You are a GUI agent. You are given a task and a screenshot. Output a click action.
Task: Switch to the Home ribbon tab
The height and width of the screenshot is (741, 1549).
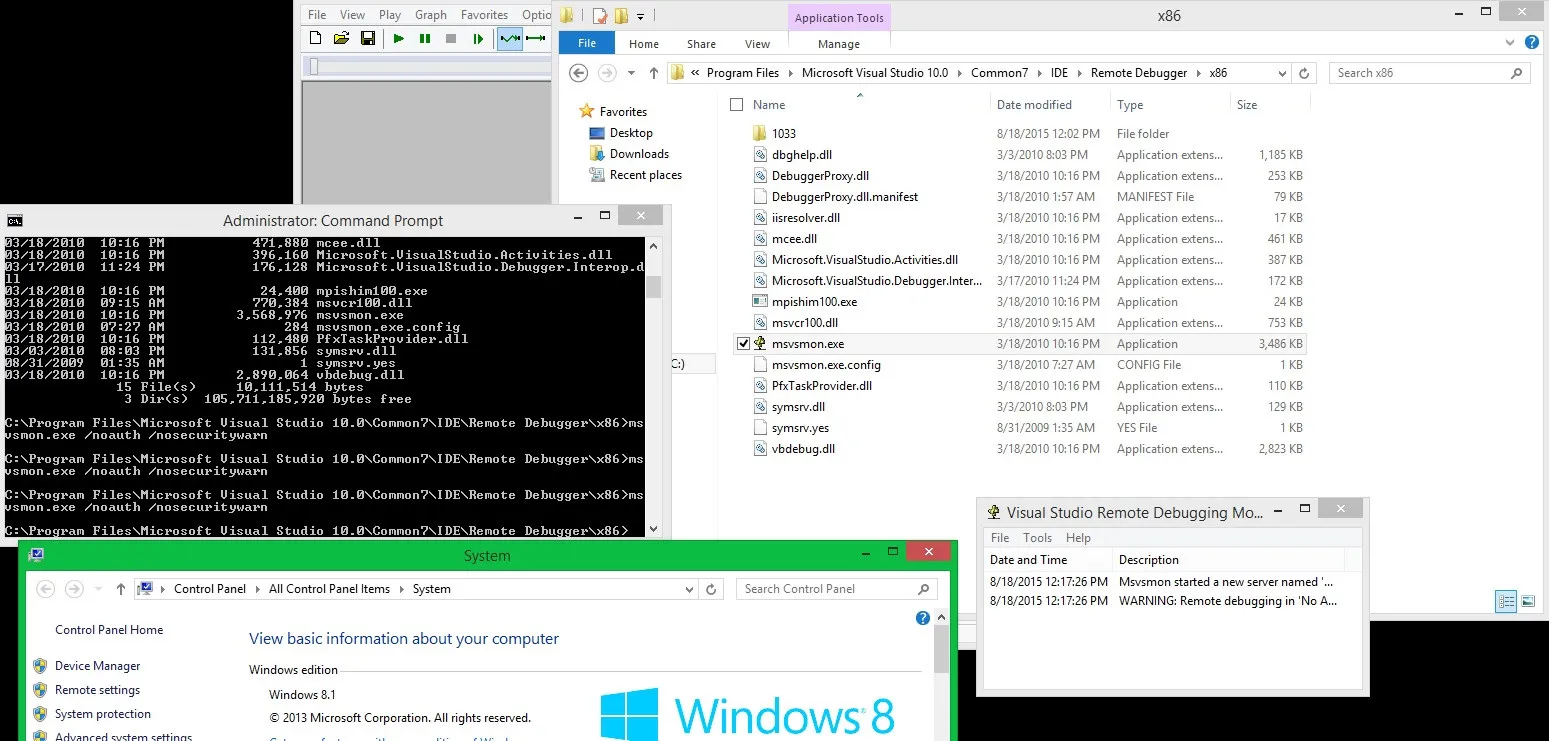click(x=644, y=44)
